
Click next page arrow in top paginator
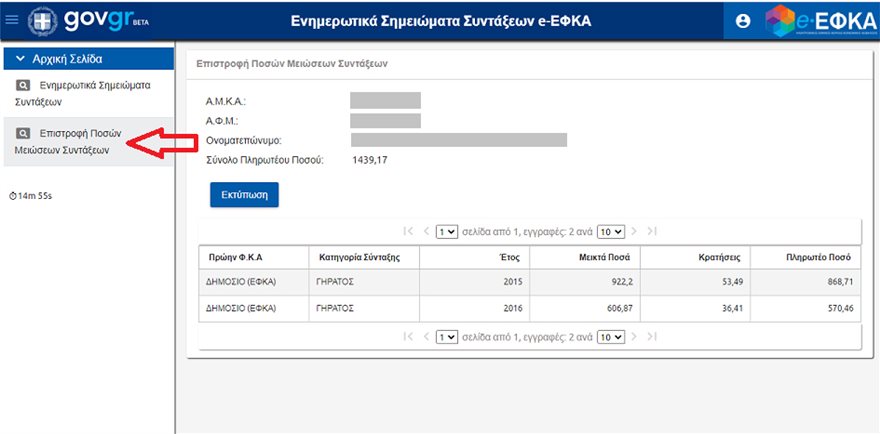tap(634, 231)
